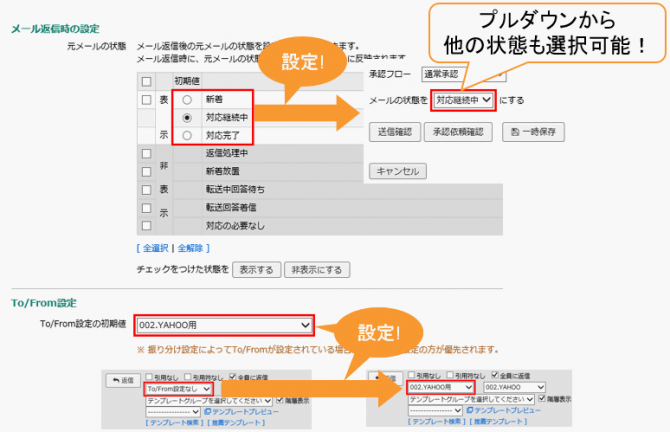Open the 承認フロー dropdown showing 通常承認
Image resolution: width=670 pixels, height=432 pixels.
click(x=463, y=75)
